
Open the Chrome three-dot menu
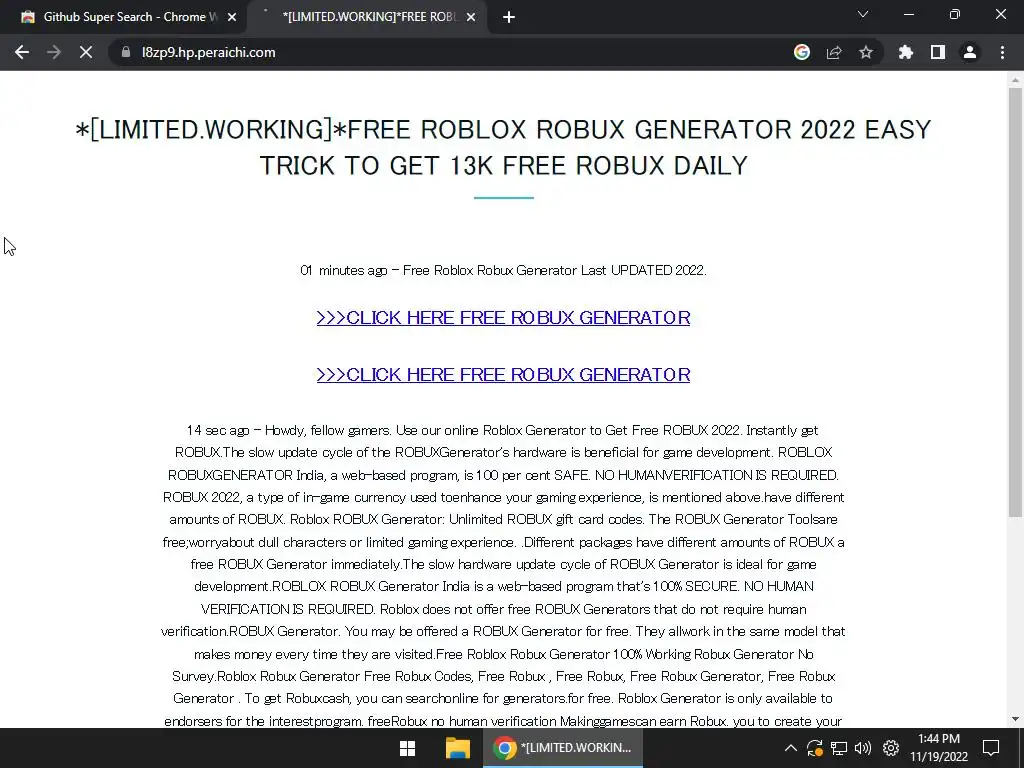tap(1002, 52)
